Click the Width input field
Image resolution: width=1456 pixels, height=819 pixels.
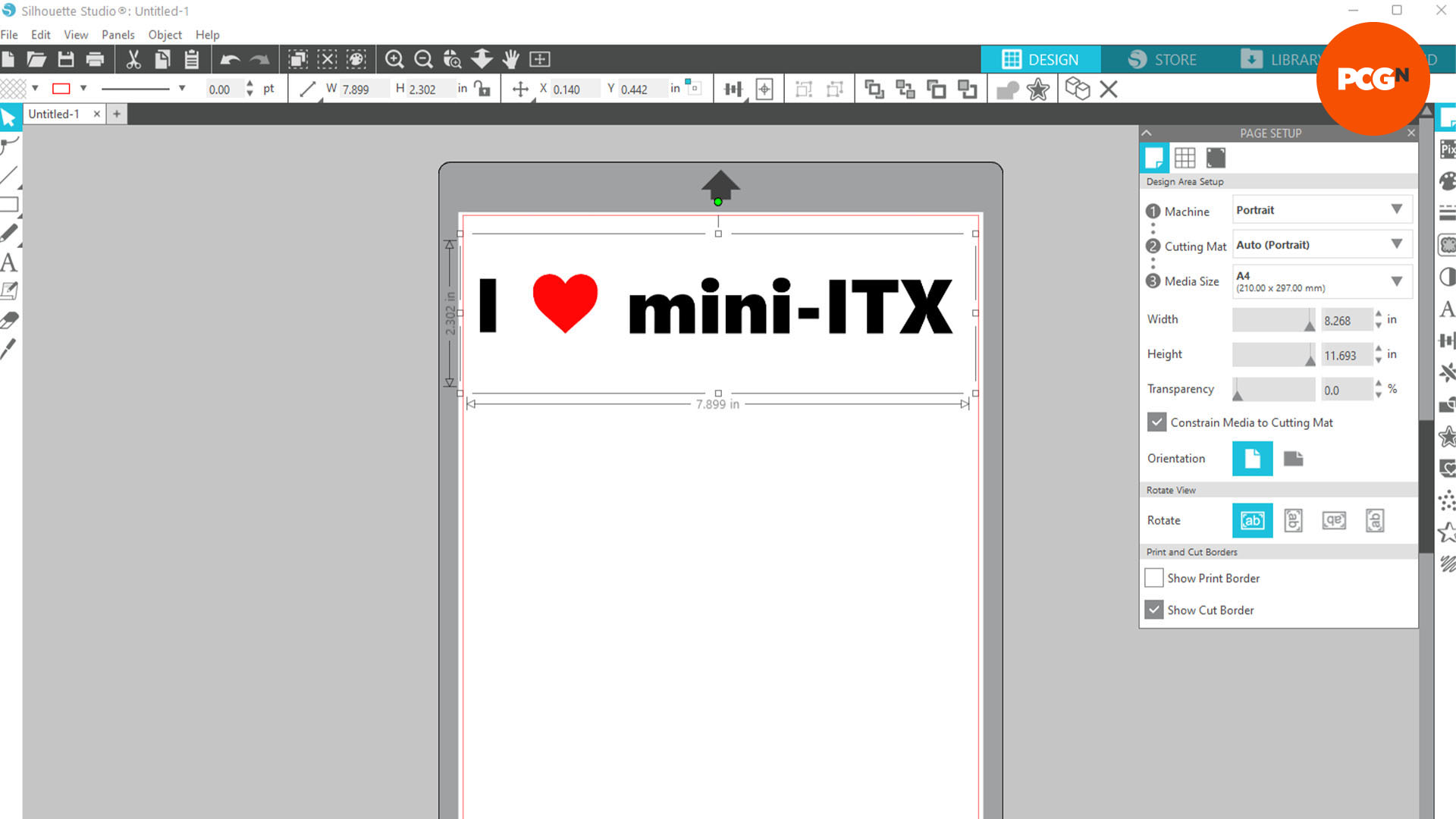(1349, 319)
